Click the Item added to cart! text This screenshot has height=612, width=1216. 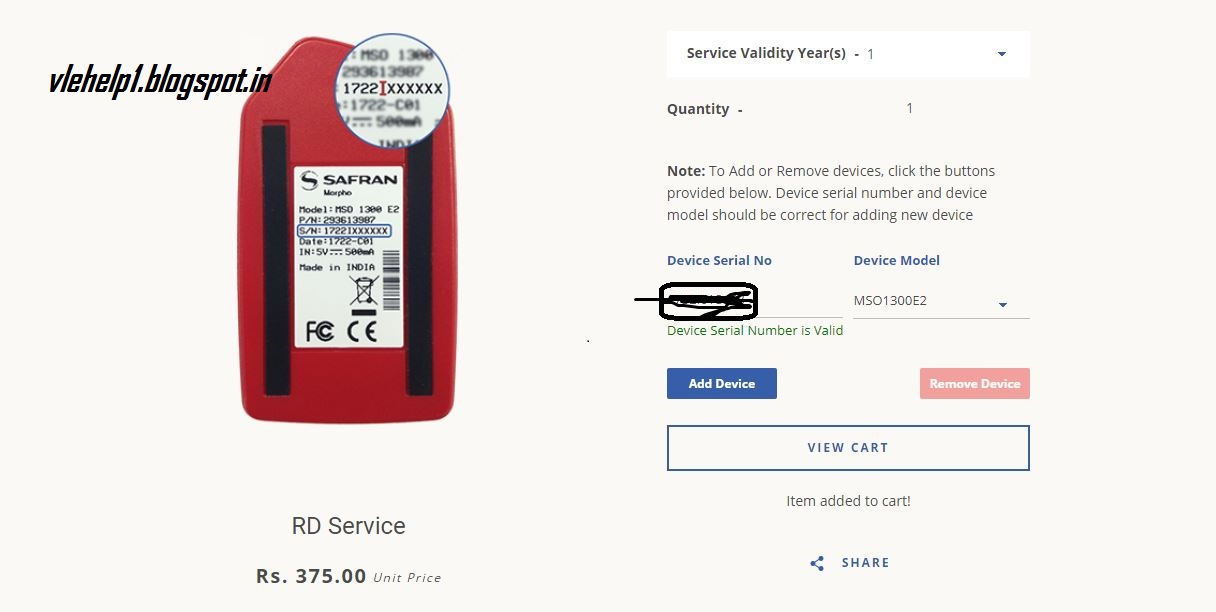click(x=847, y=500)
